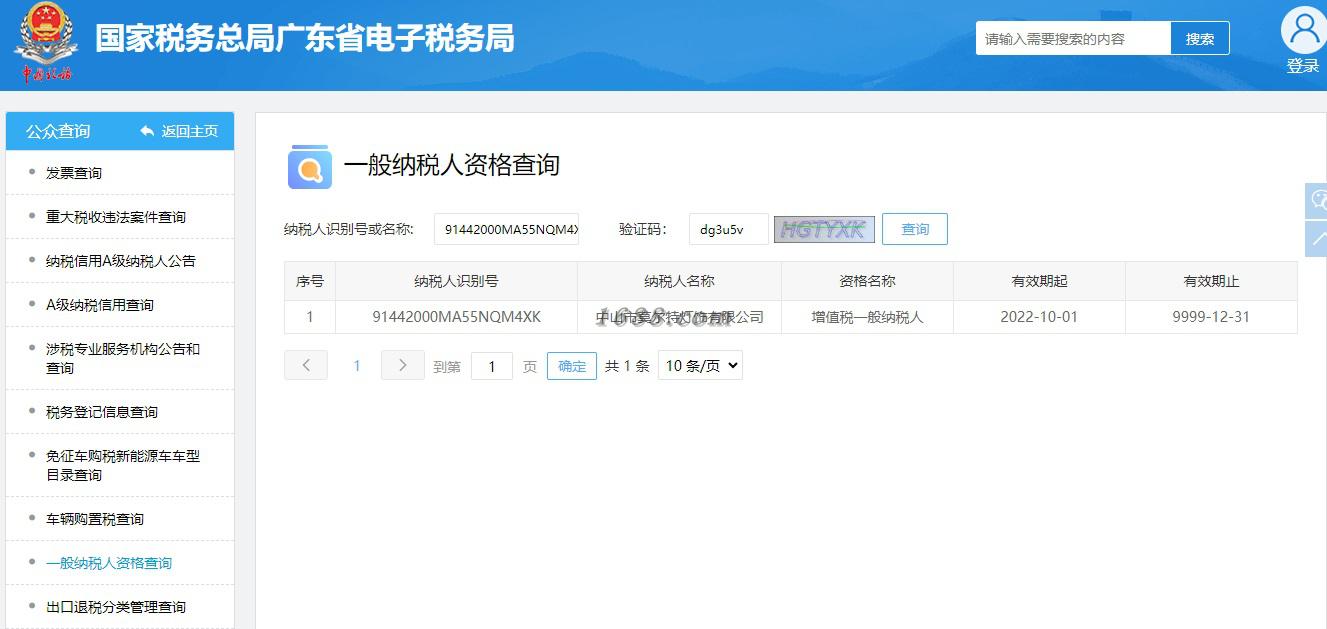This screenshot has width=1327, height=629.
Task: Click the taxpayer name cell in row 1
Action: pos(679,317)
